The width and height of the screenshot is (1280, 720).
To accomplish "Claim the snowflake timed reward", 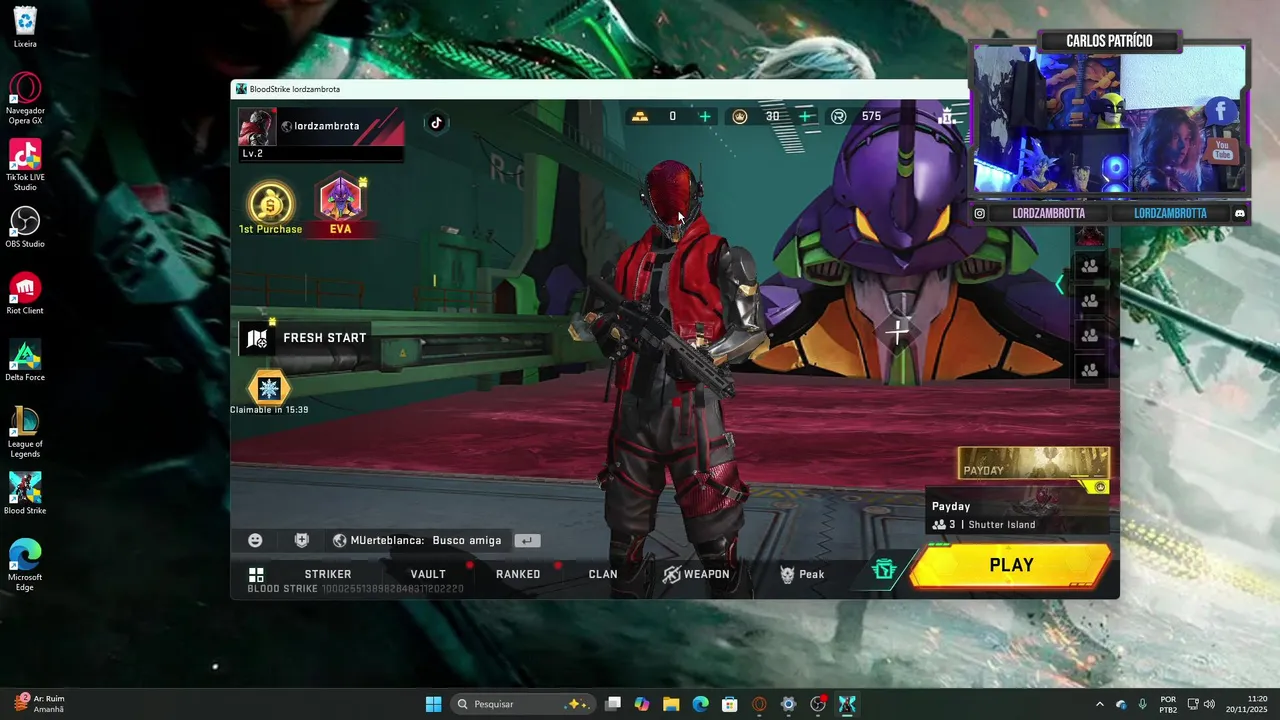I will point(268,388).
